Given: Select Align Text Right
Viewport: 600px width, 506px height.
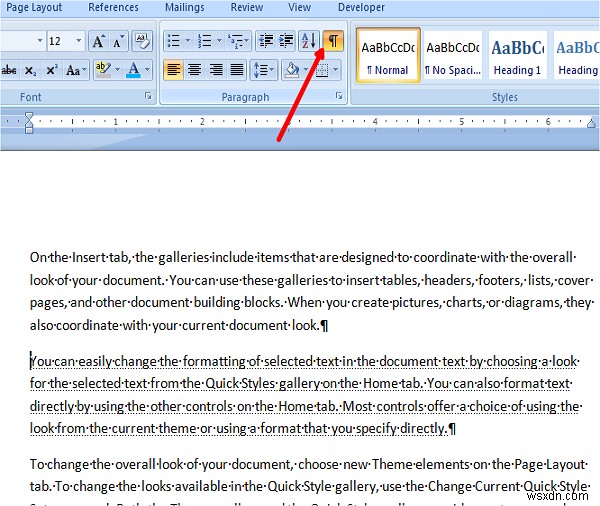Looking at the screenshot, I should click(216, 70).
